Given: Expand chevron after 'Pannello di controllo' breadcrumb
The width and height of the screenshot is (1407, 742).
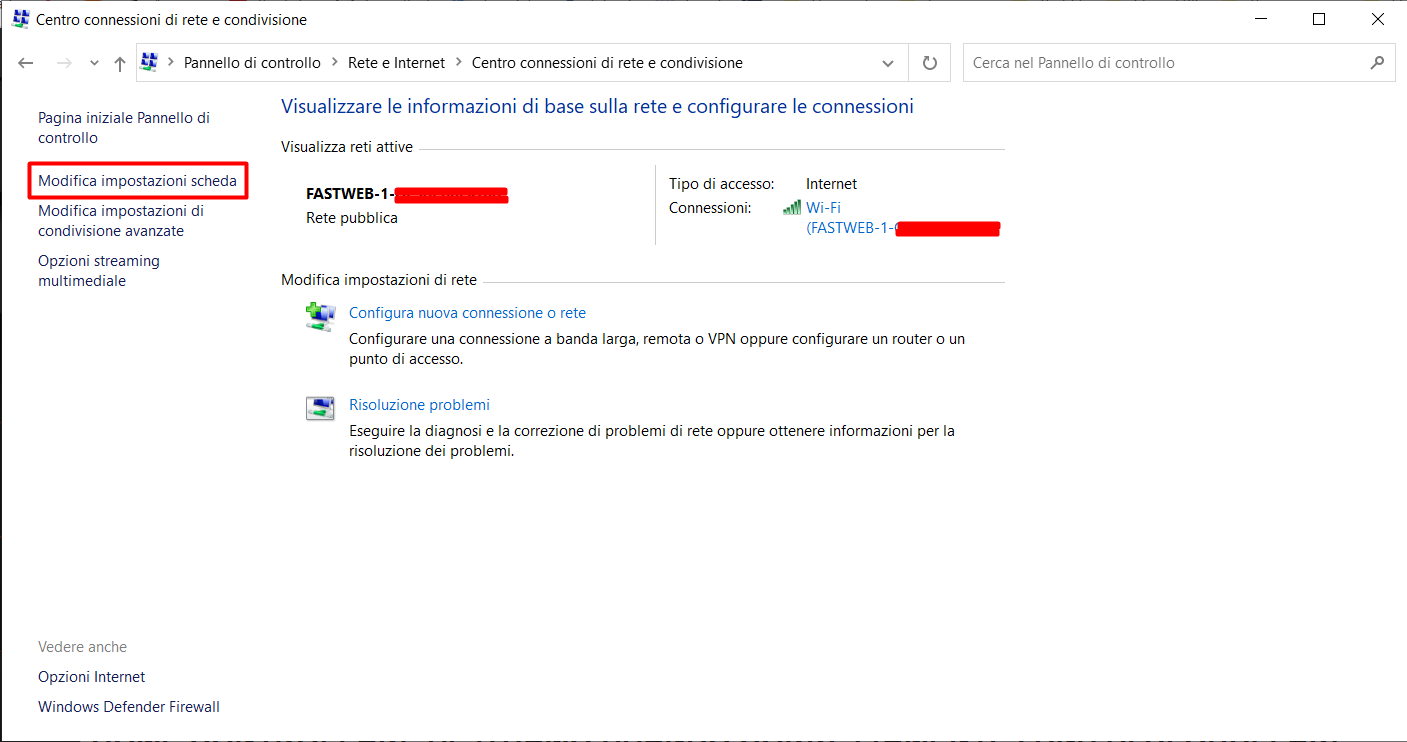Looking at the screenshot, I should pos(335,63).
